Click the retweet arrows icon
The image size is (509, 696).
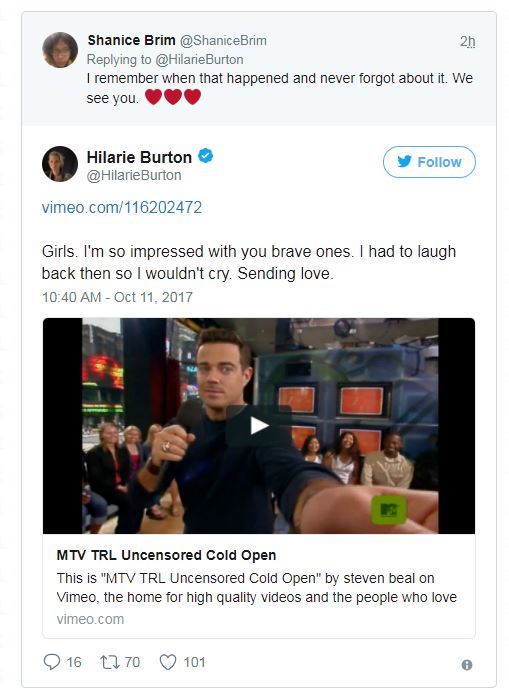(x=109, y=662)
